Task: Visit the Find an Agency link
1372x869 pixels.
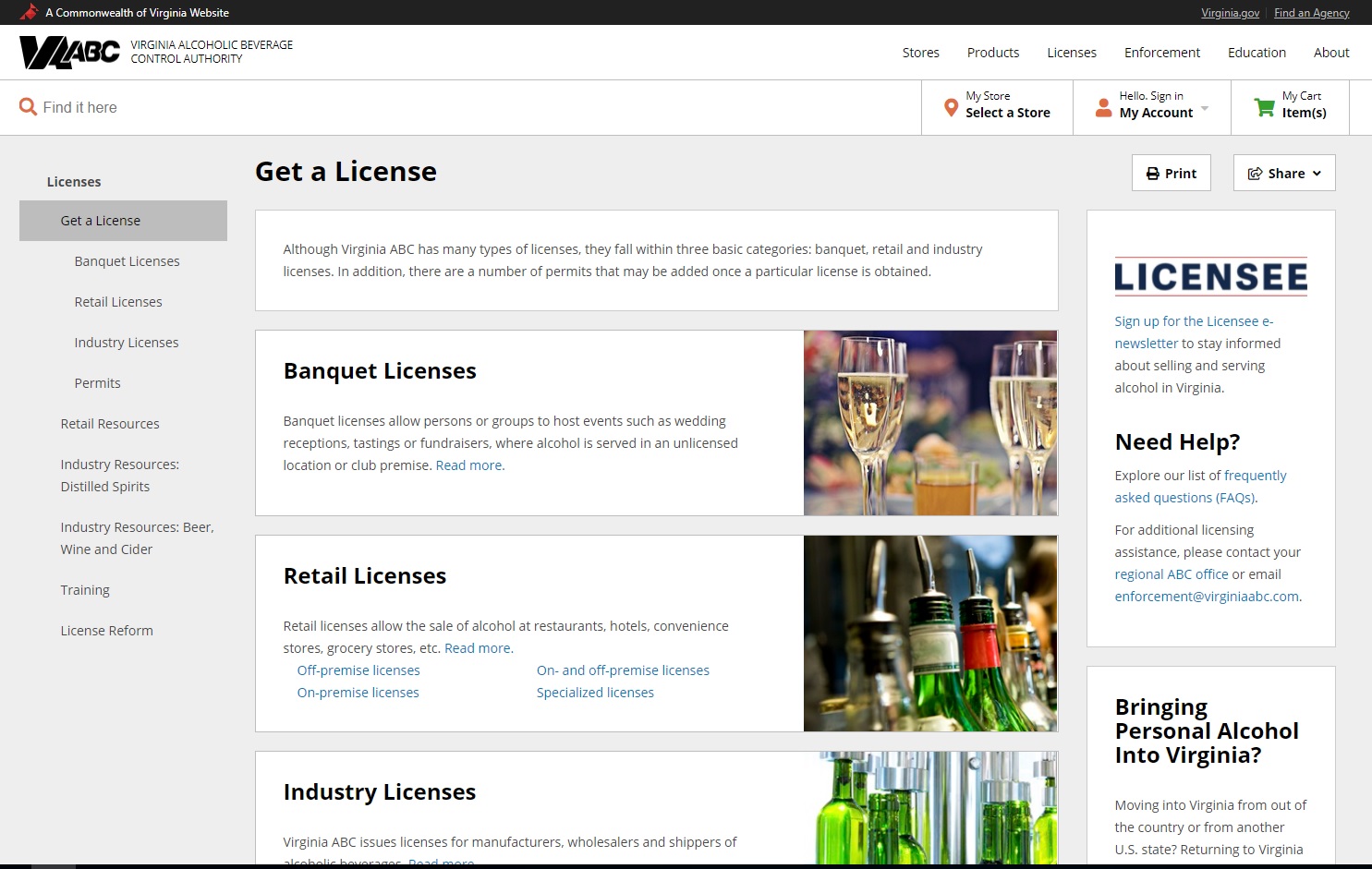Action: coord(1311,12)
